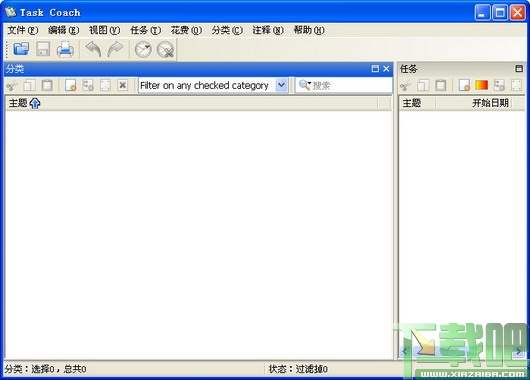
Task: Open a task file with the folder icon
Action: pyautogui.click(x=21, y=49)
